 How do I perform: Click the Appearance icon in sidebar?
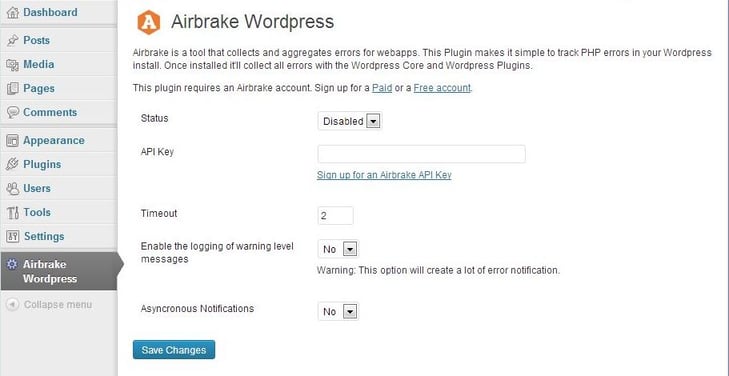pos(13,140)
